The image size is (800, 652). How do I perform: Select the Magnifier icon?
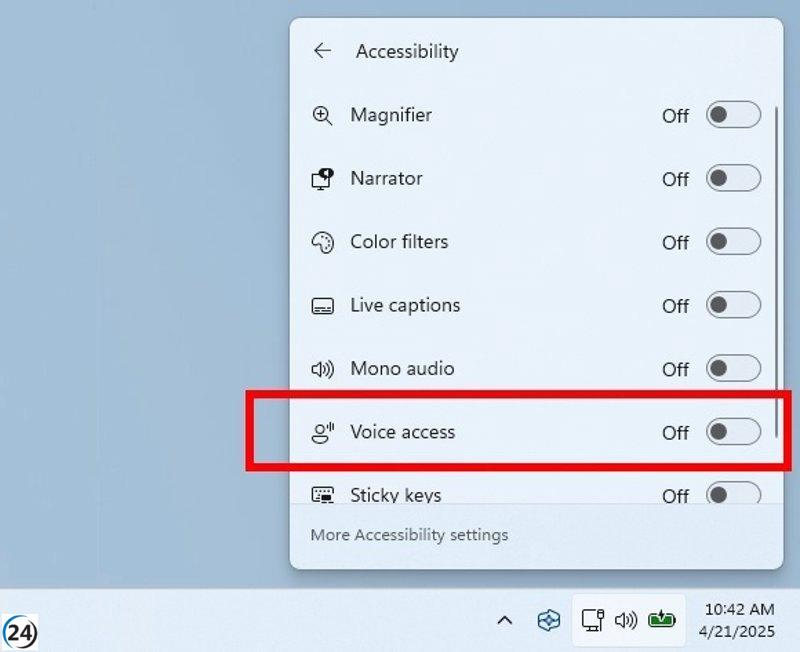[321, 116]
